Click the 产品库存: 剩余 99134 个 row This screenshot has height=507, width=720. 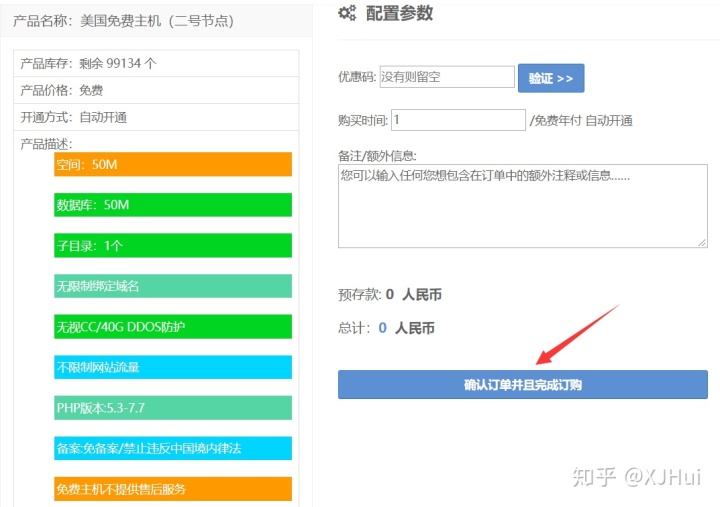pyautogui.click(x=156, y=63)
